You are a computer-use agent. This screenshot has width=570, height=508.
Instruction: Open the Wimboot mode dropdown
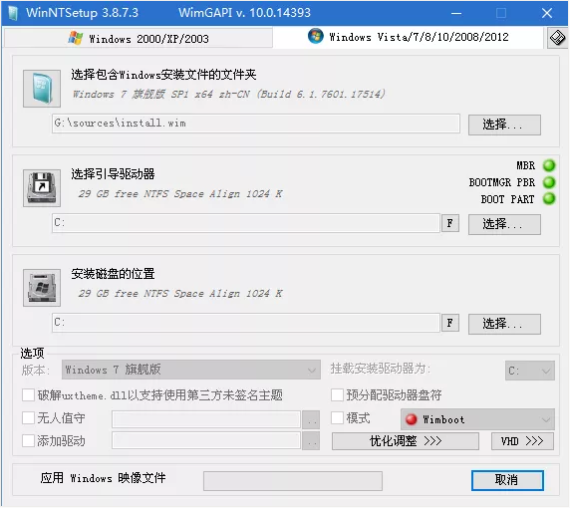pos(478,419)
